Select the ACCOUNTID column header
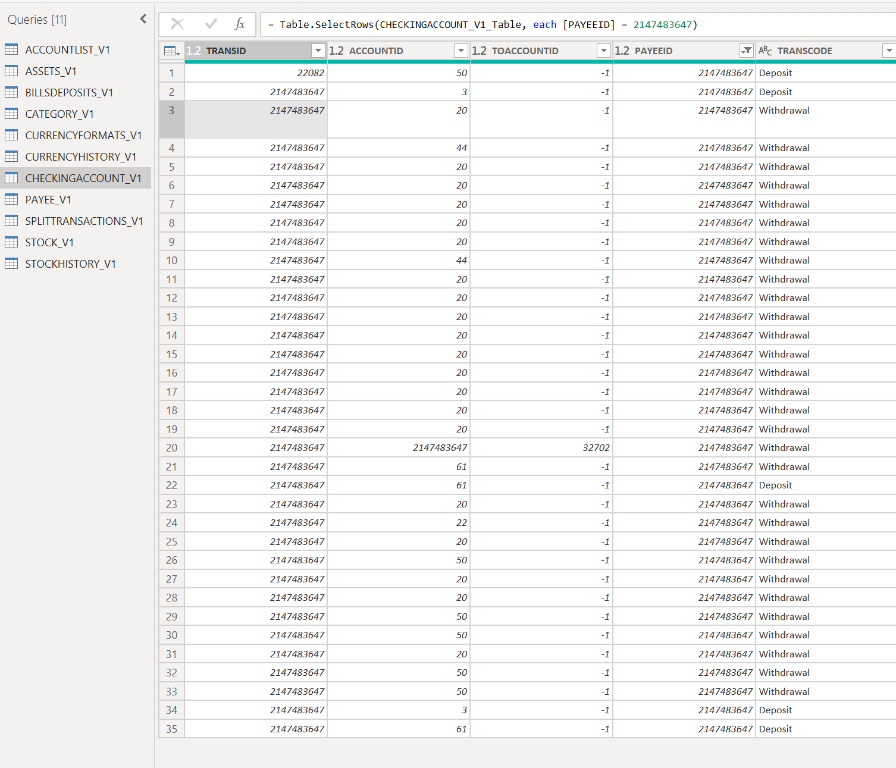Screen dimensions: 896x768 (398, 51)
